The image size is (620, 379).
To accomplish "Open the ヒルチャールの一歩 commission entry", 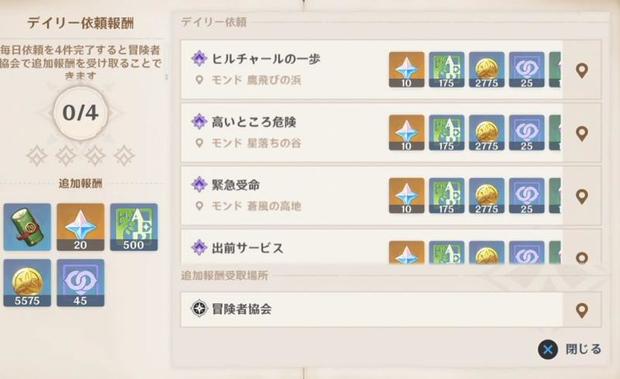I will pos(372,69).
